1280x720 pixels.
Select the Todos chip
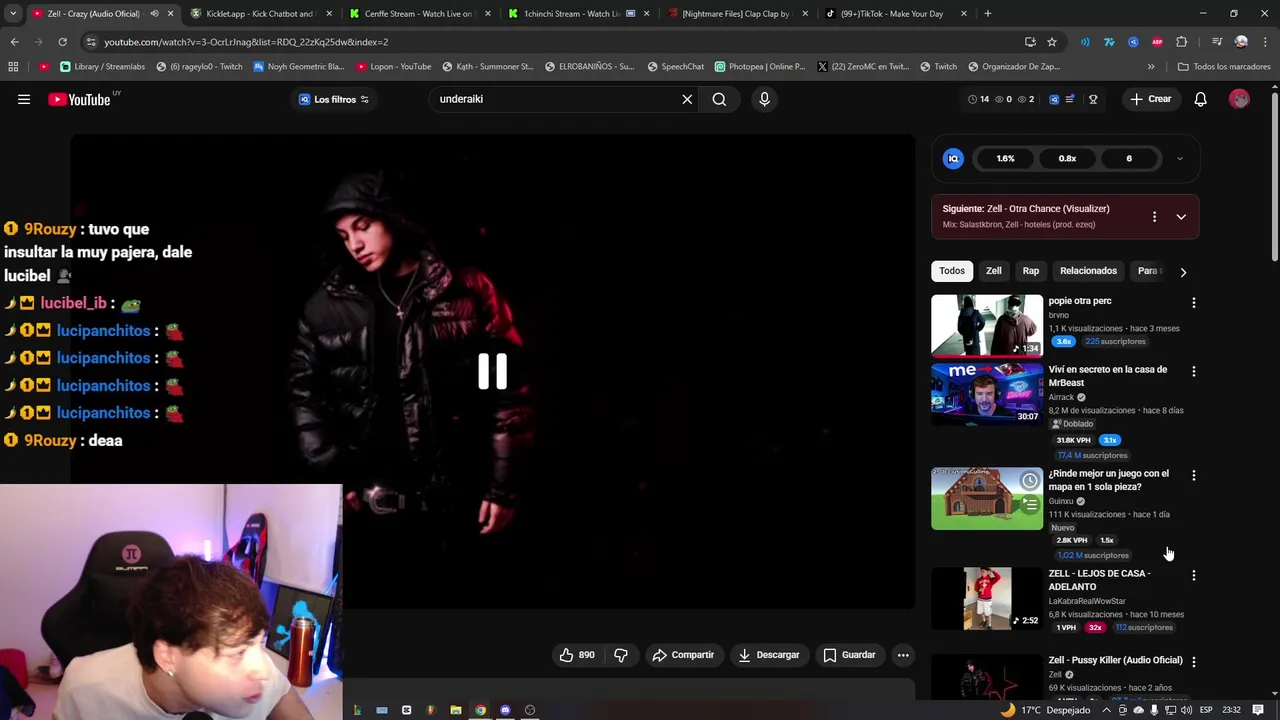[x=952, y=271]
